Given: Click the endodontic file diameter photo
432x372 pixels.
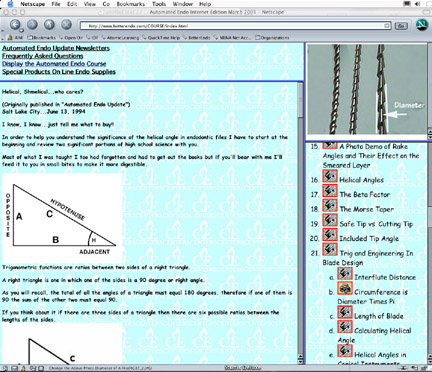Looking at the screenshot, I should [367, 89].
